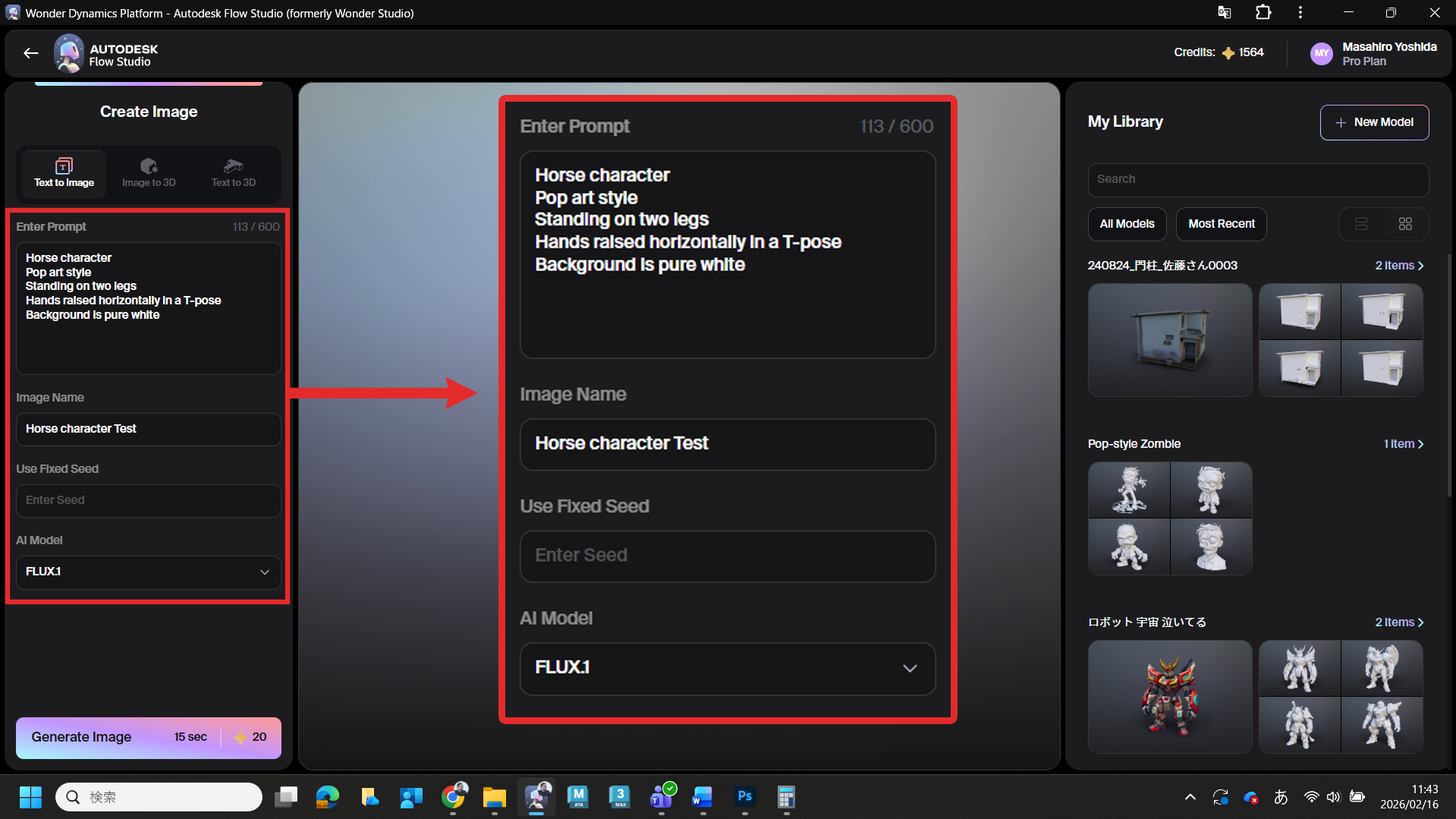Image resolution: width=1456 pixels, height=819 pixels.
Task: Open the three-dot app menu
Action: (1300, 13)
